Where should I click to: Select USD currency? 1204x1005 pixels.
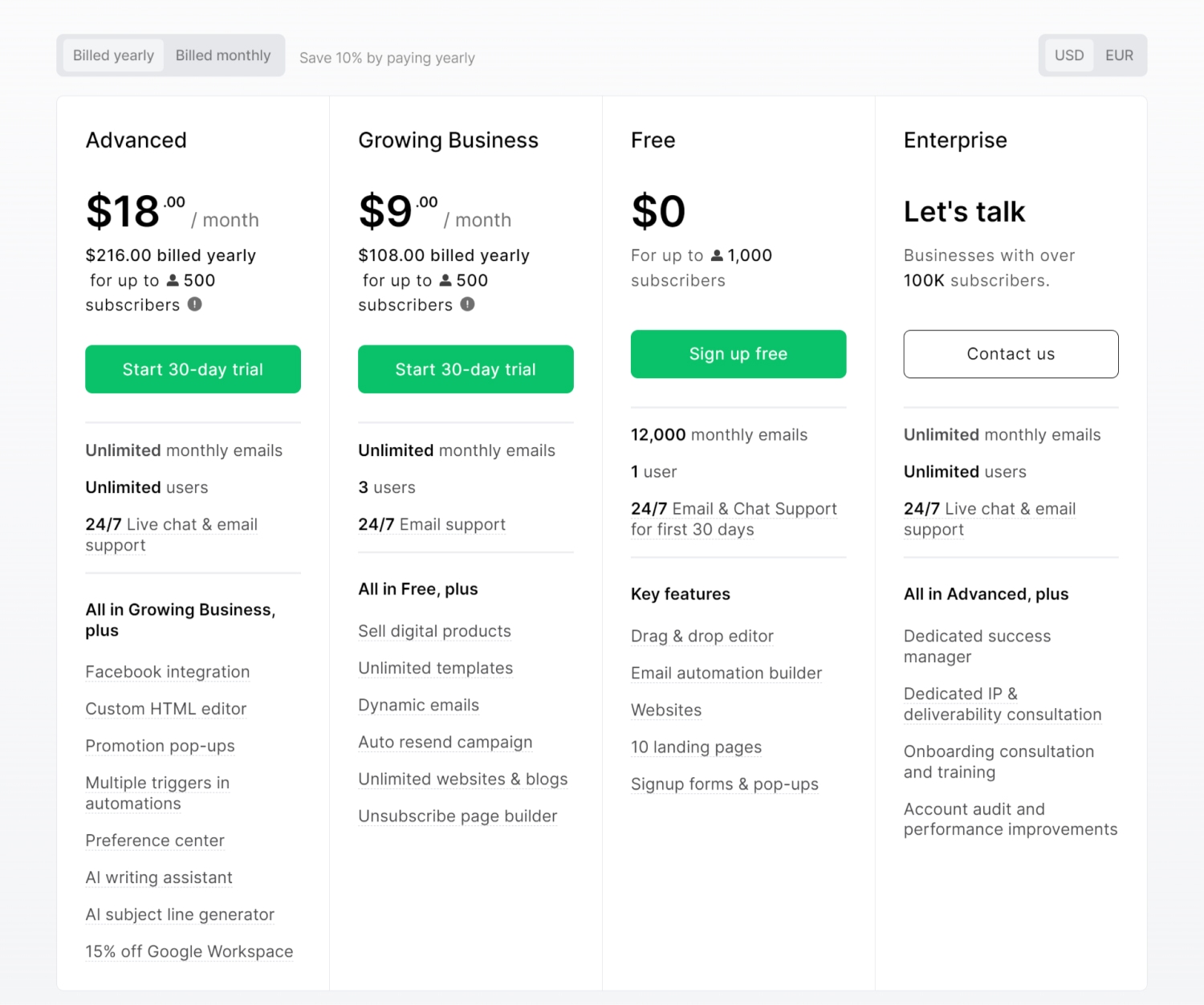click(x=1068, y=55)
